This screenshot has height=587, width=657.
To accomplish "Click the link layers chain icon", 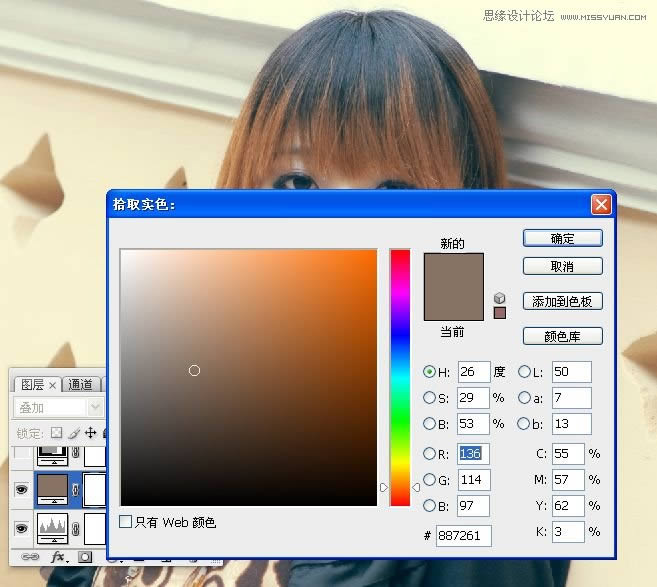I will [x=32, y=555].
